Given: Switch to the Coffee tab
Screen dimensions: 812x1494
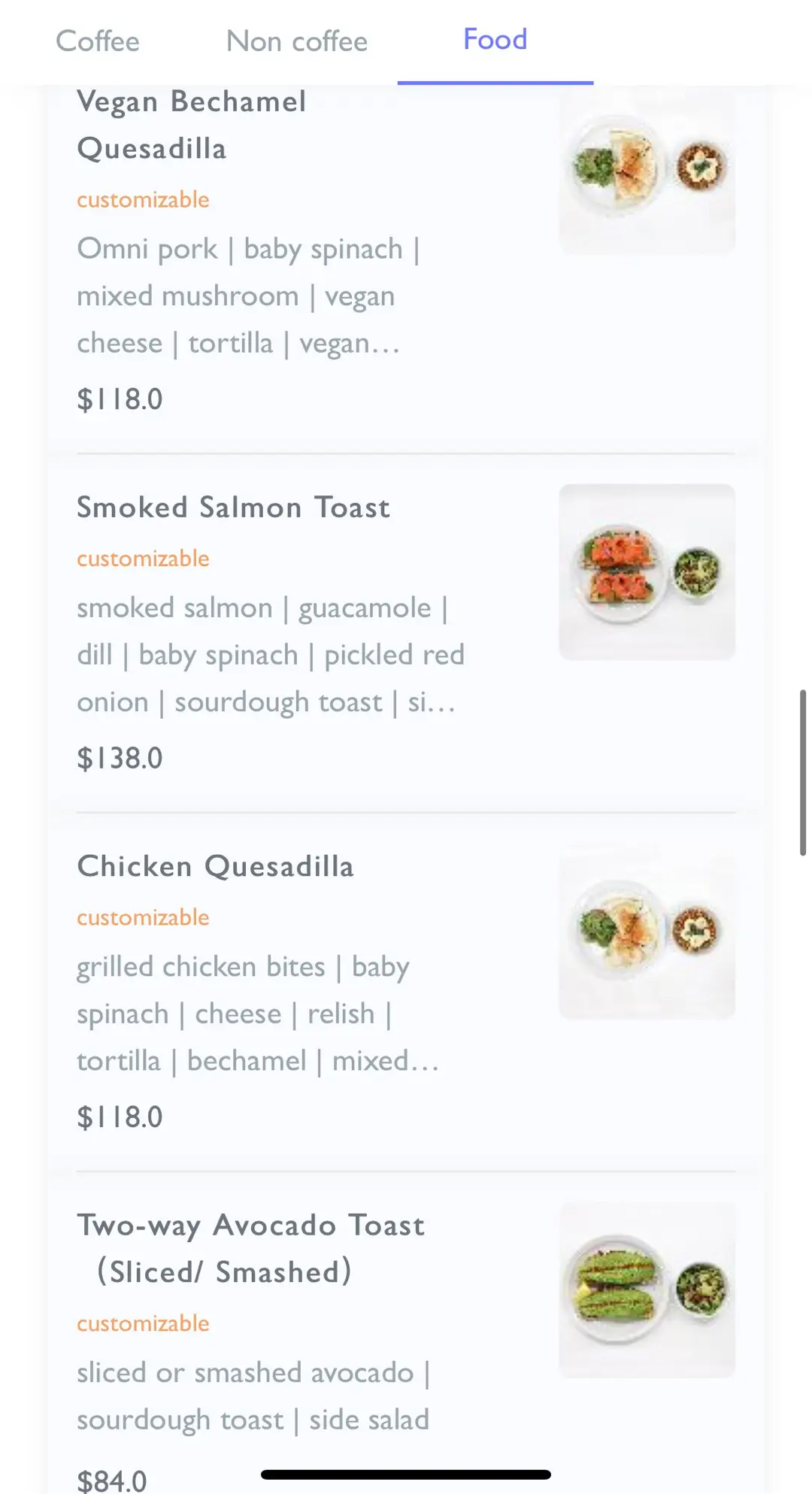Looking at the screenshot, I should [x=98, y=41].
